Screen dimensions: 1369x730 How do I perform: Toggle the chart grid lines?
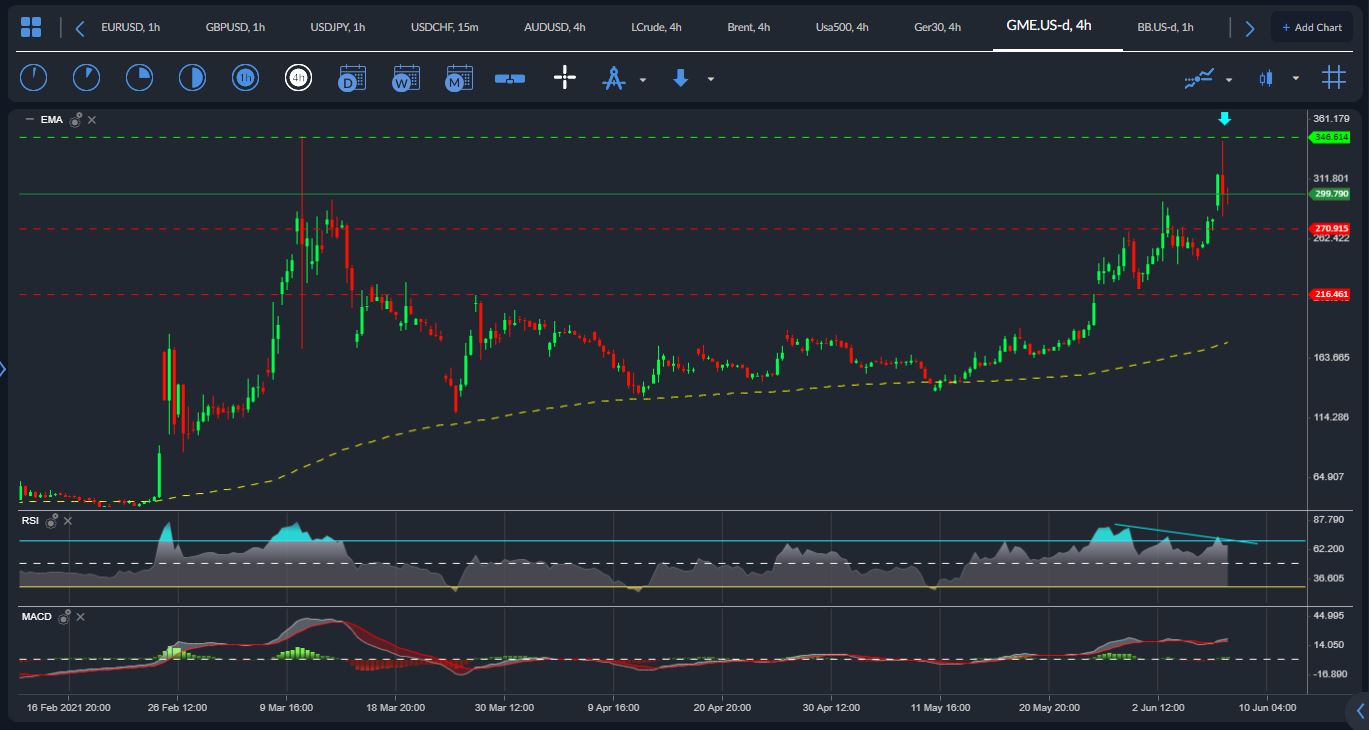pyautogui.click(x=1333, y=78)
